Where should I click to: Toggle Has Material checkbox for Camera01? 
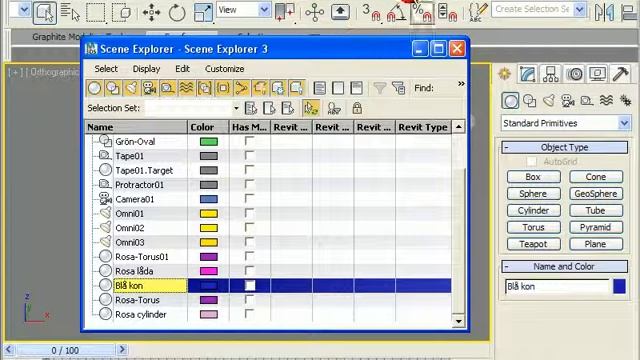(x=249, y=199)
